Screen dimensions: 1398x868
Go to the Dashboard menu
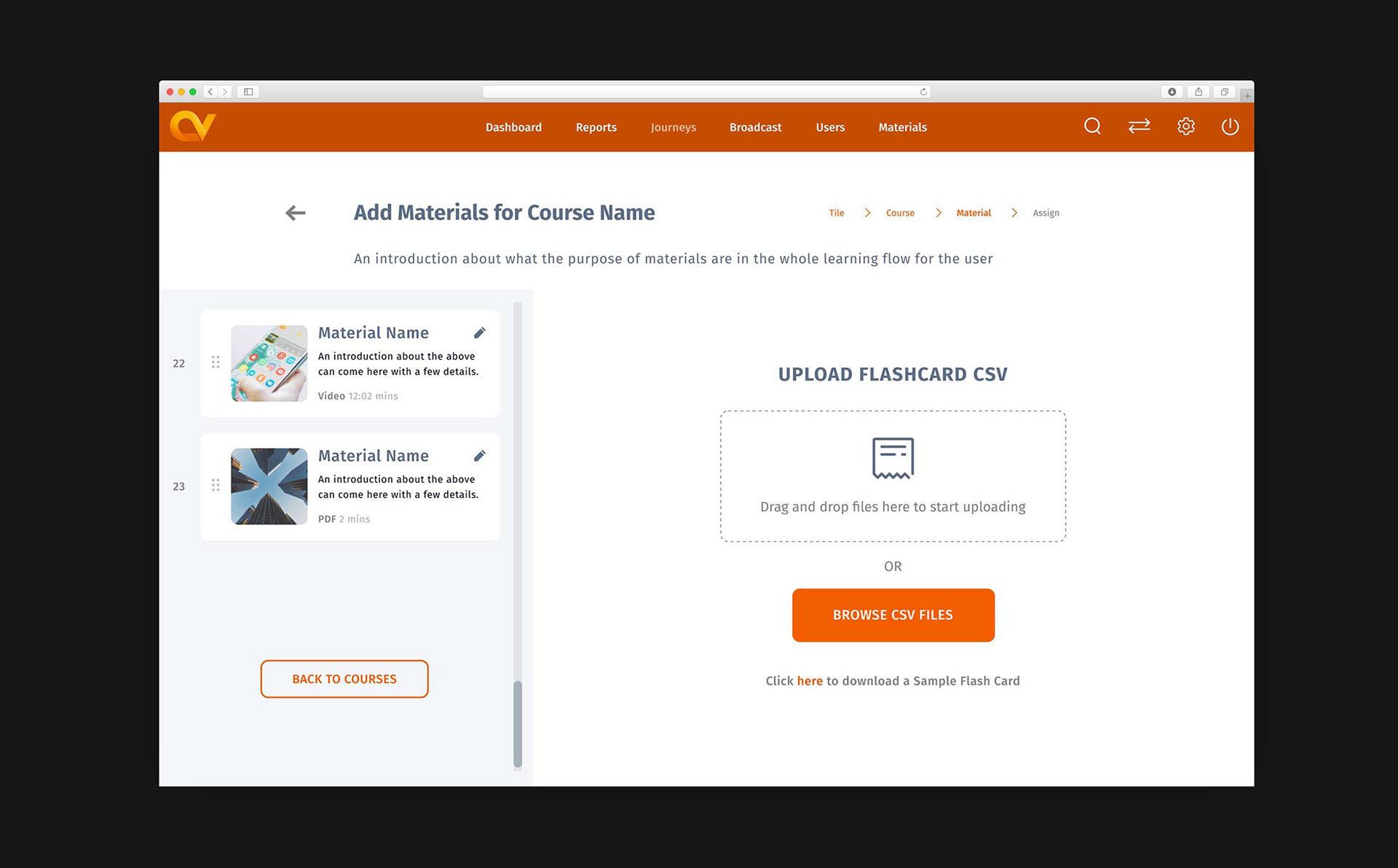click(x=513, y=127)
